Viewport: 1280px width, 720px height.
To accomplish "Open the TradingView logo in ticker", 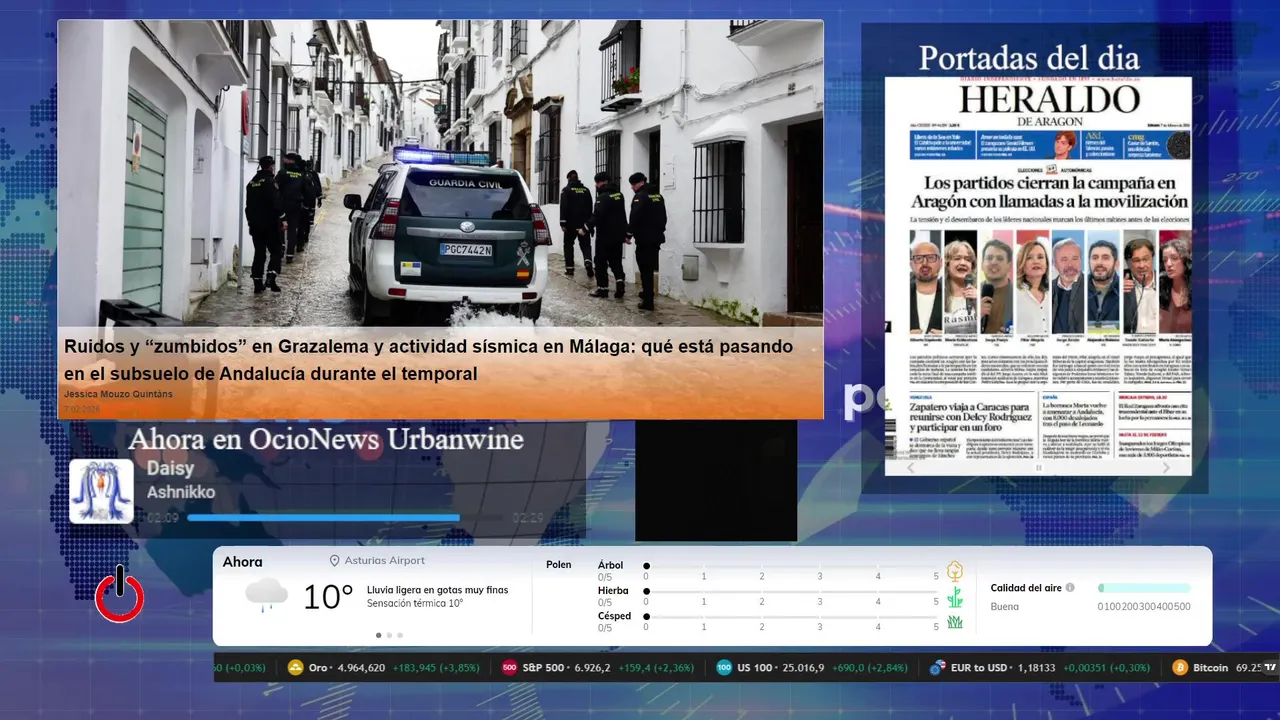I will [x=1270, y=668].
